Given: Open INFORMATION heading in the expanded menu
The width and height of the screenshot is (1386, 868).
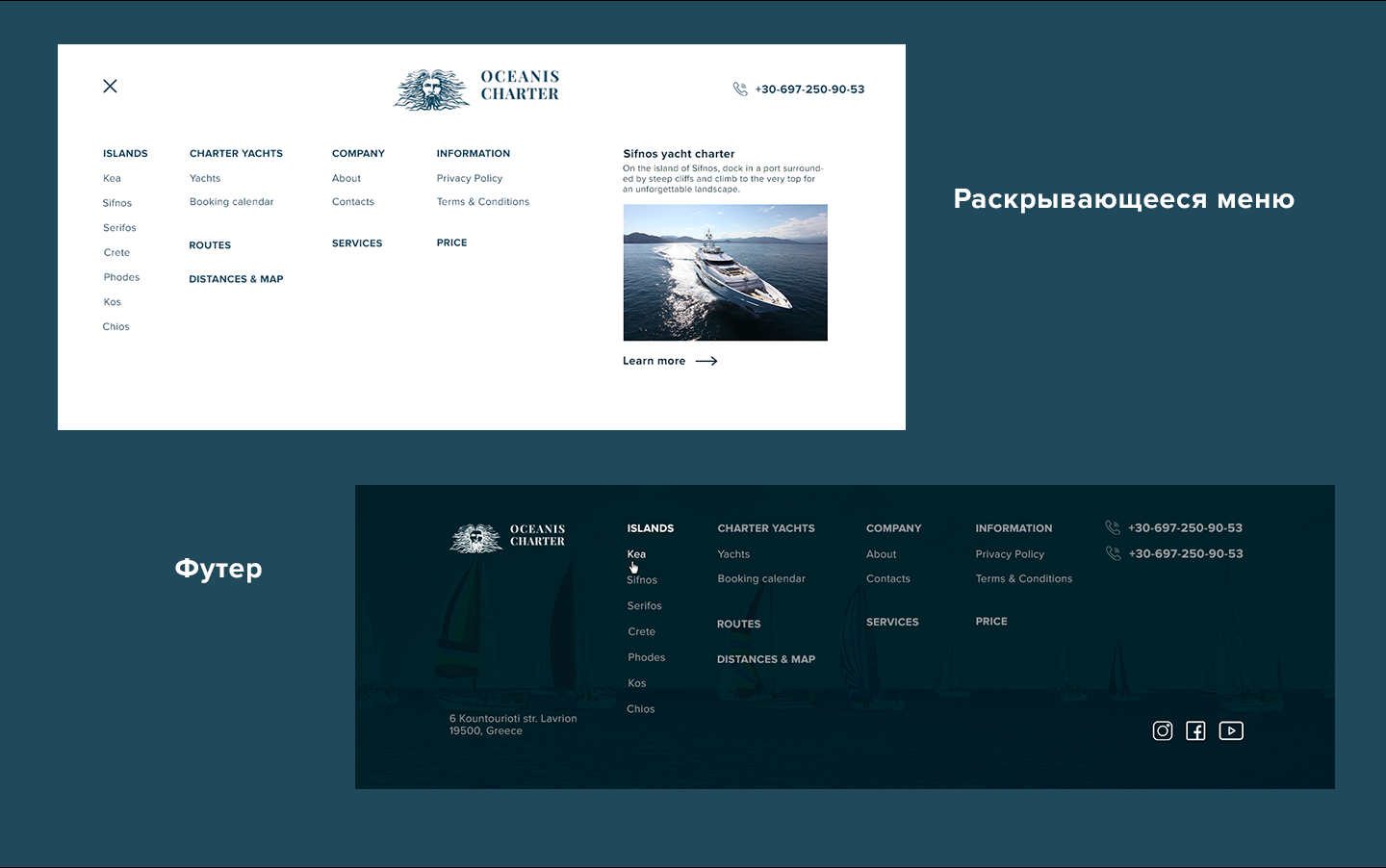Looking at the screenshot, I should [x=474, y=154].
